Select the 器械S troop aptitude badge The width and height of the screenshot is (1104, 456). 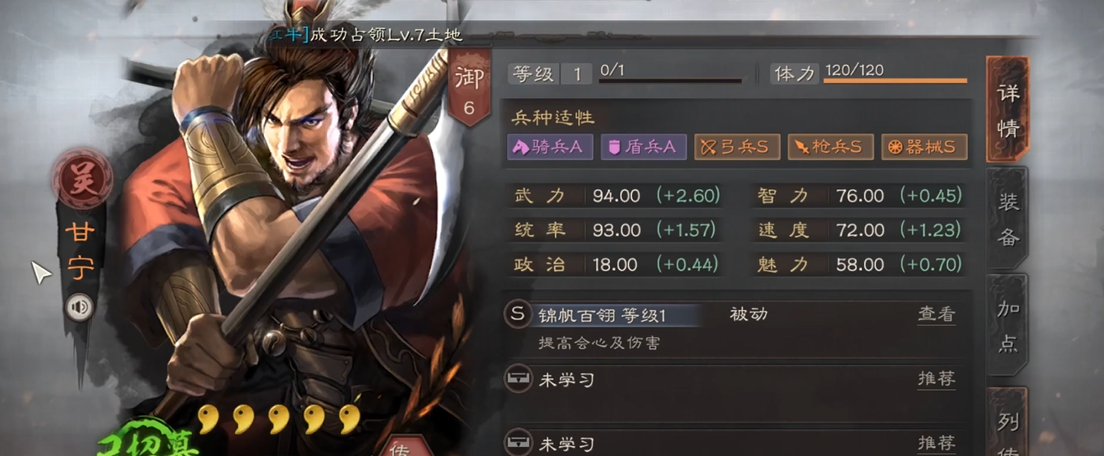[x=924, y=146]
